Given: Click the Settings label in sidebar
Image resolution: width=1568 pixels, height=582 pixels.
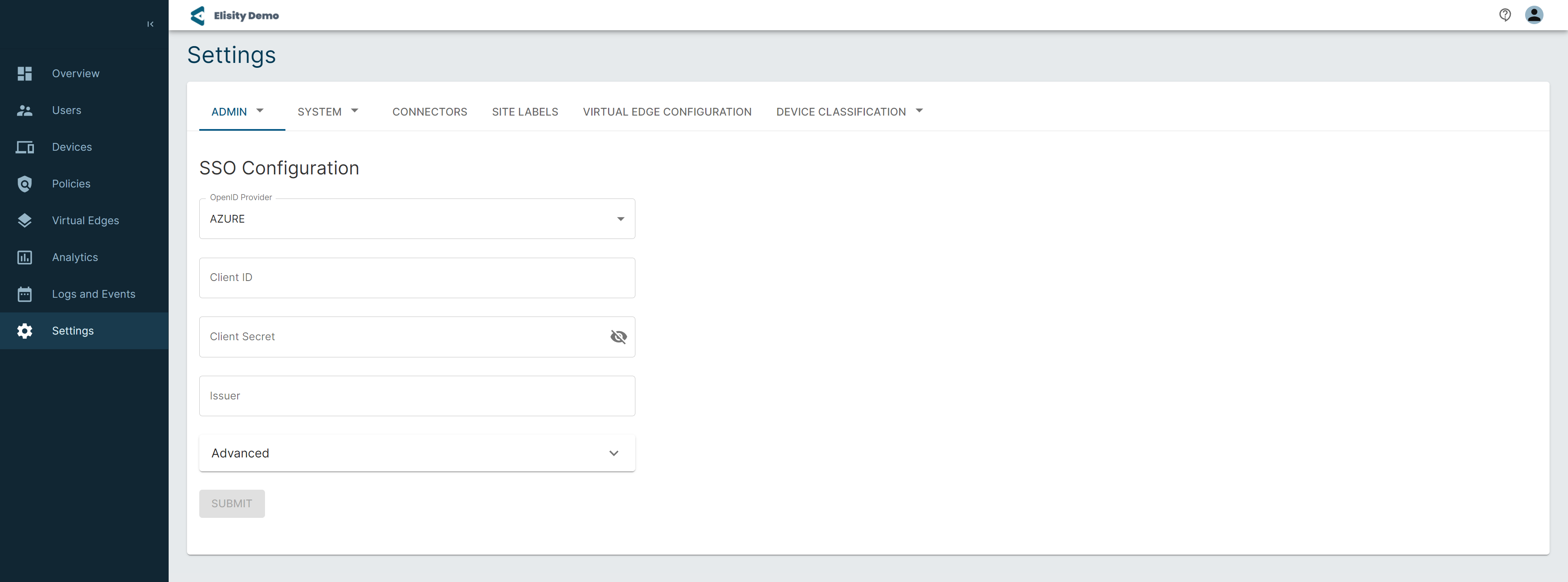Looking at the screenshot, I should click(73, 331).
